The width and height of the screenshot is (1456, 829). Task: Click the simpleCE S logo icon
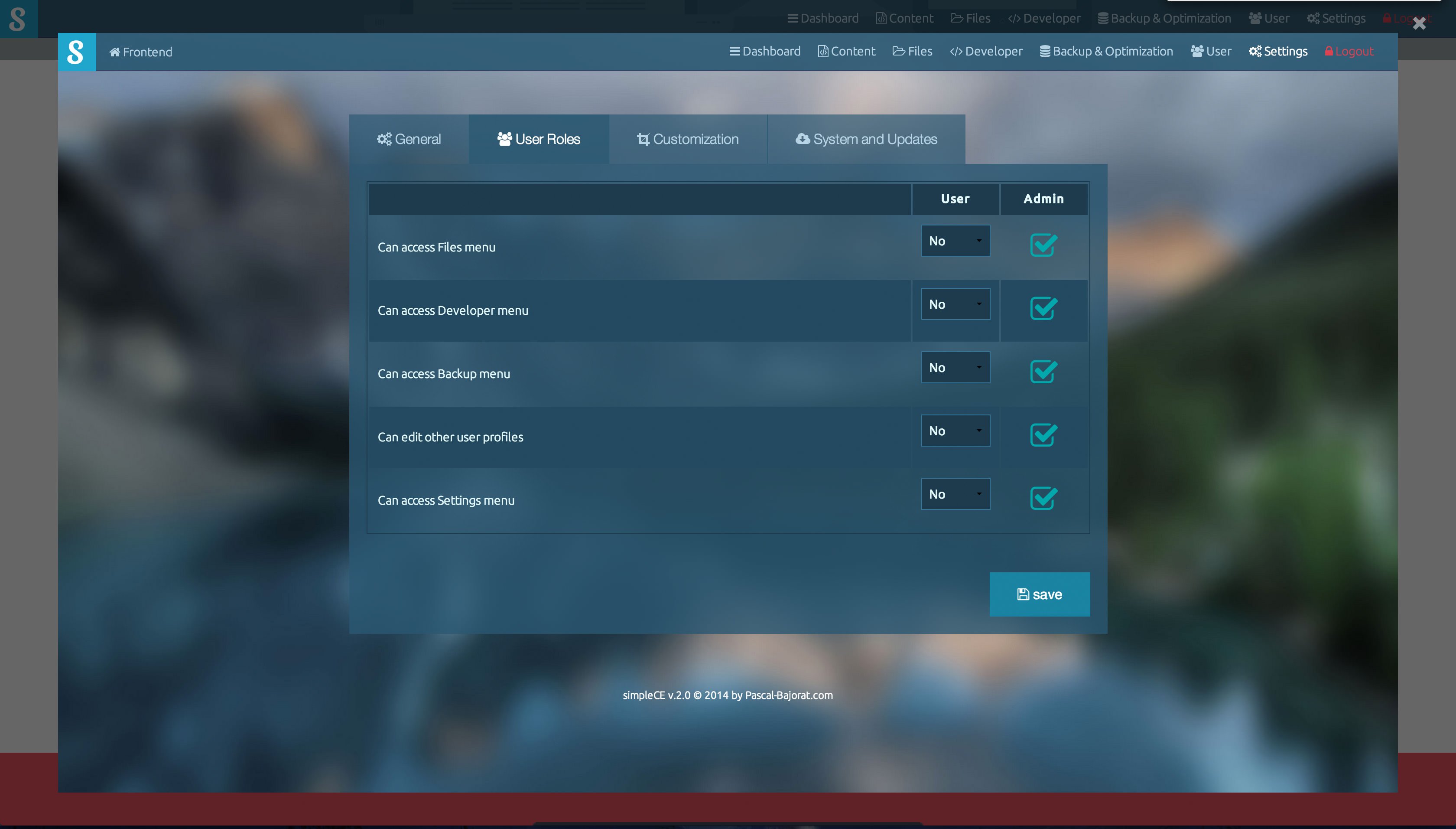(76, 52)
